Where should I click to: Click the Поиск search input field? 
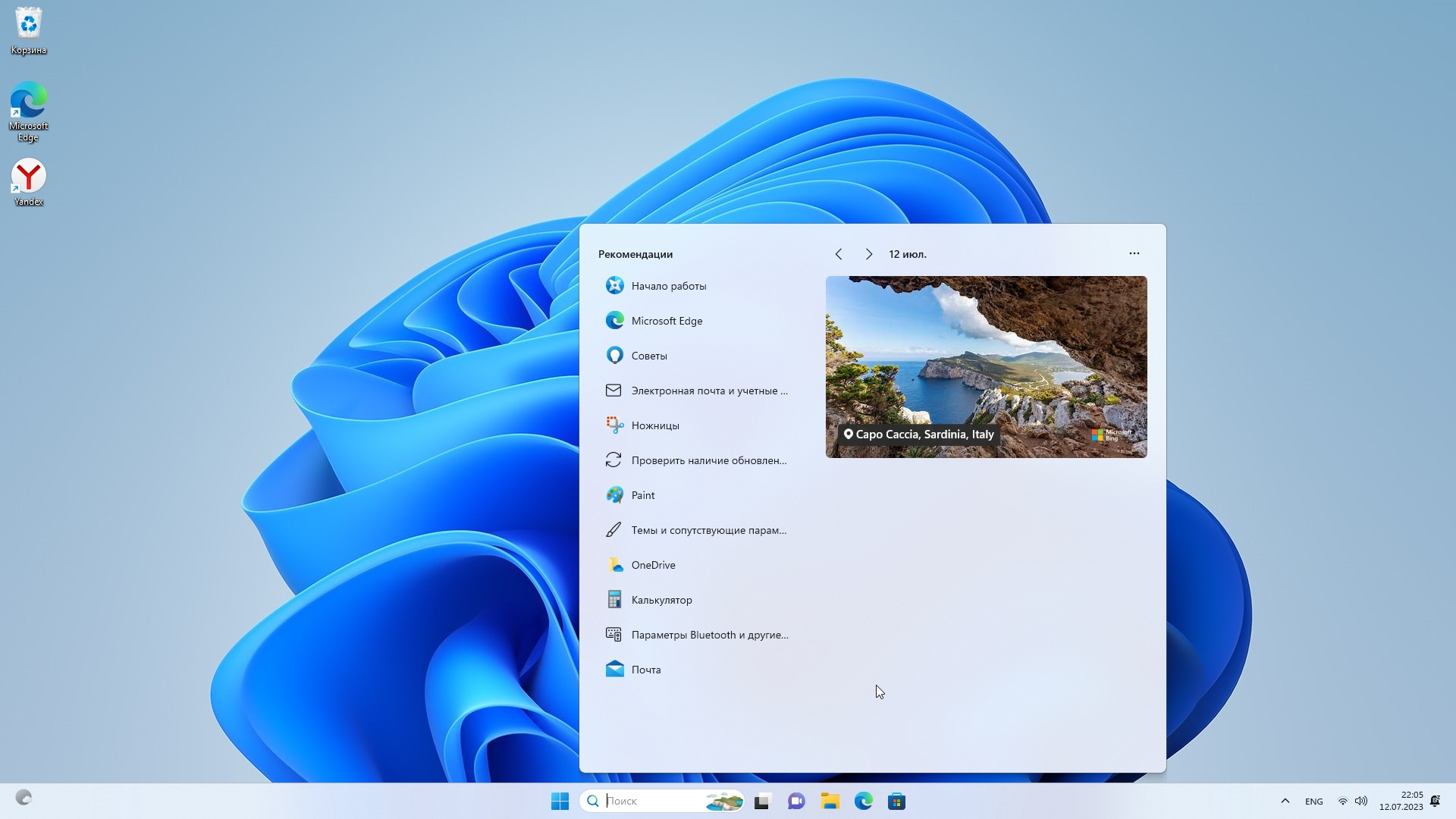point(652,801)
